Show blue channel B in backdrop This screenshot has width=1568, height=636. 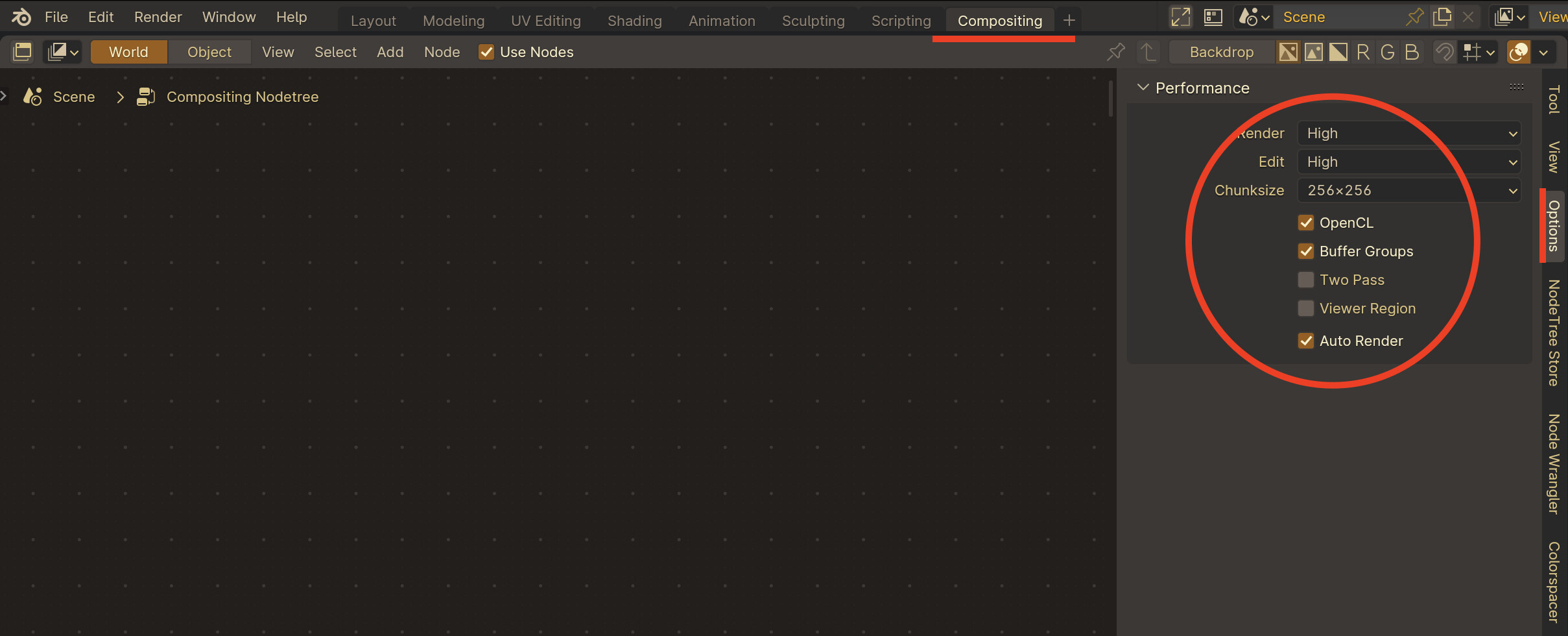(1412, 52)
